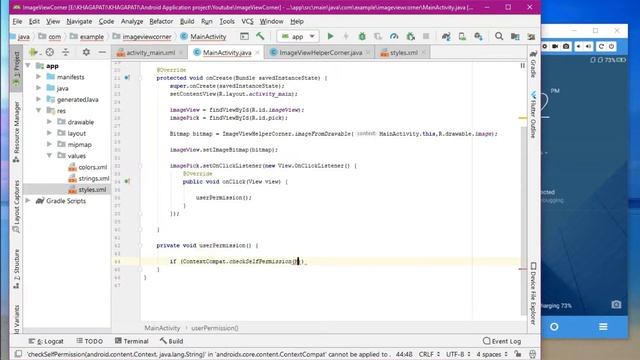The height and width of the screenshot is (360, 640).
Task: Click status bar tool-windows toggle icon
Action: pos(18,354)
